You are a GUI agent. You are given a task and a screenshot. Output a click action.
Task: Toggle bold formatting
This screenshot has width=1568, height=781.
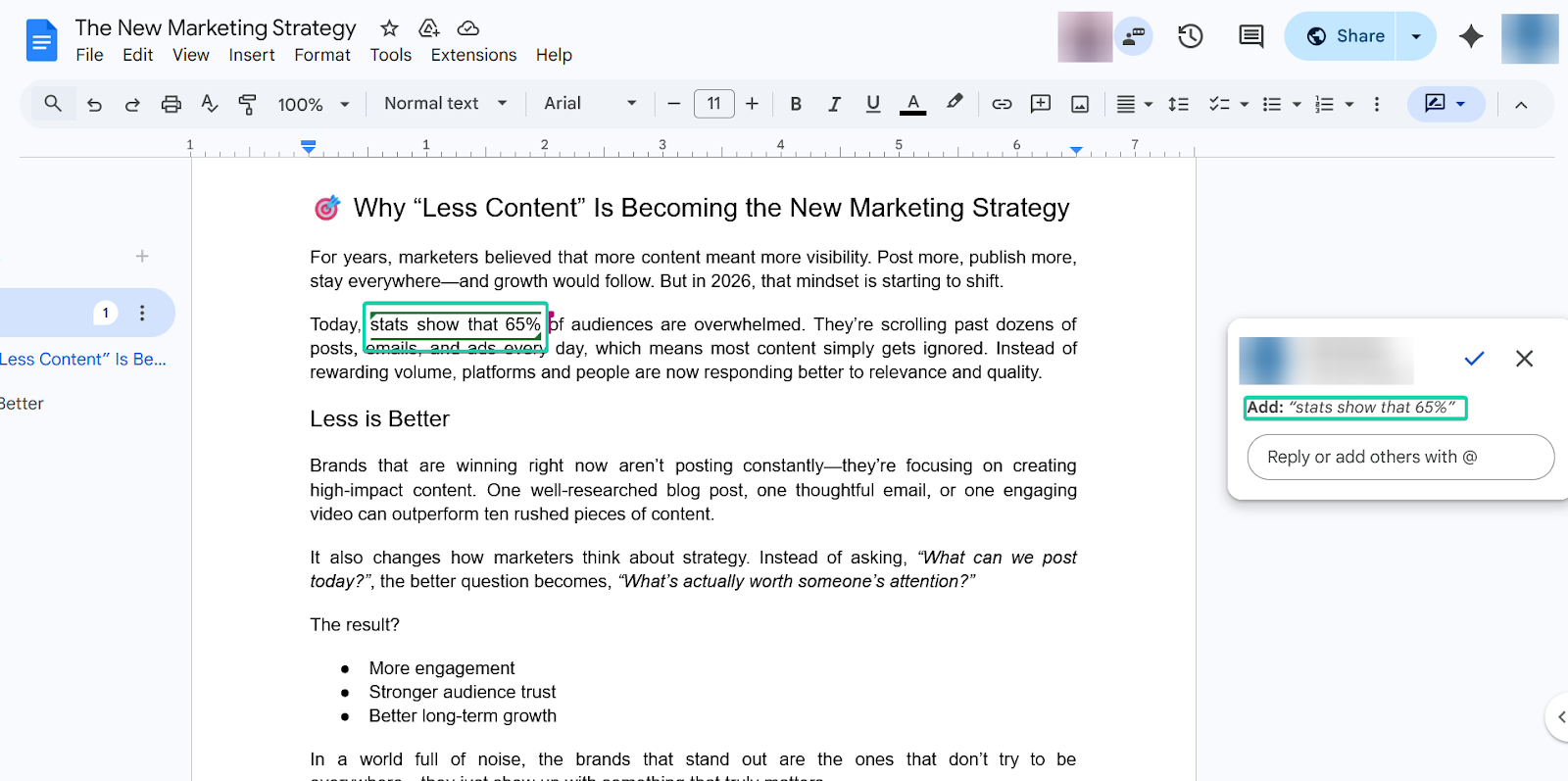tap(796, 104)
